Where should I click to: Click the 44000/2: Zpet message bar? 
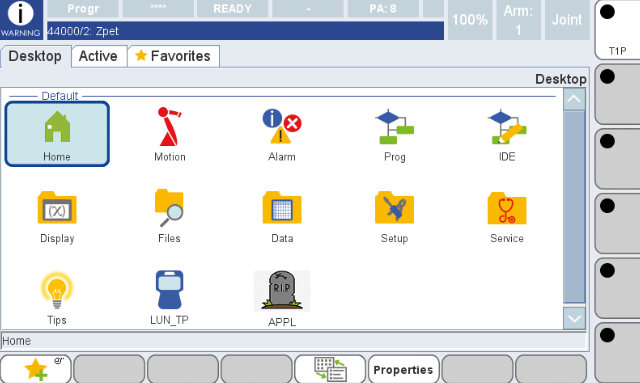coord(245,31)
